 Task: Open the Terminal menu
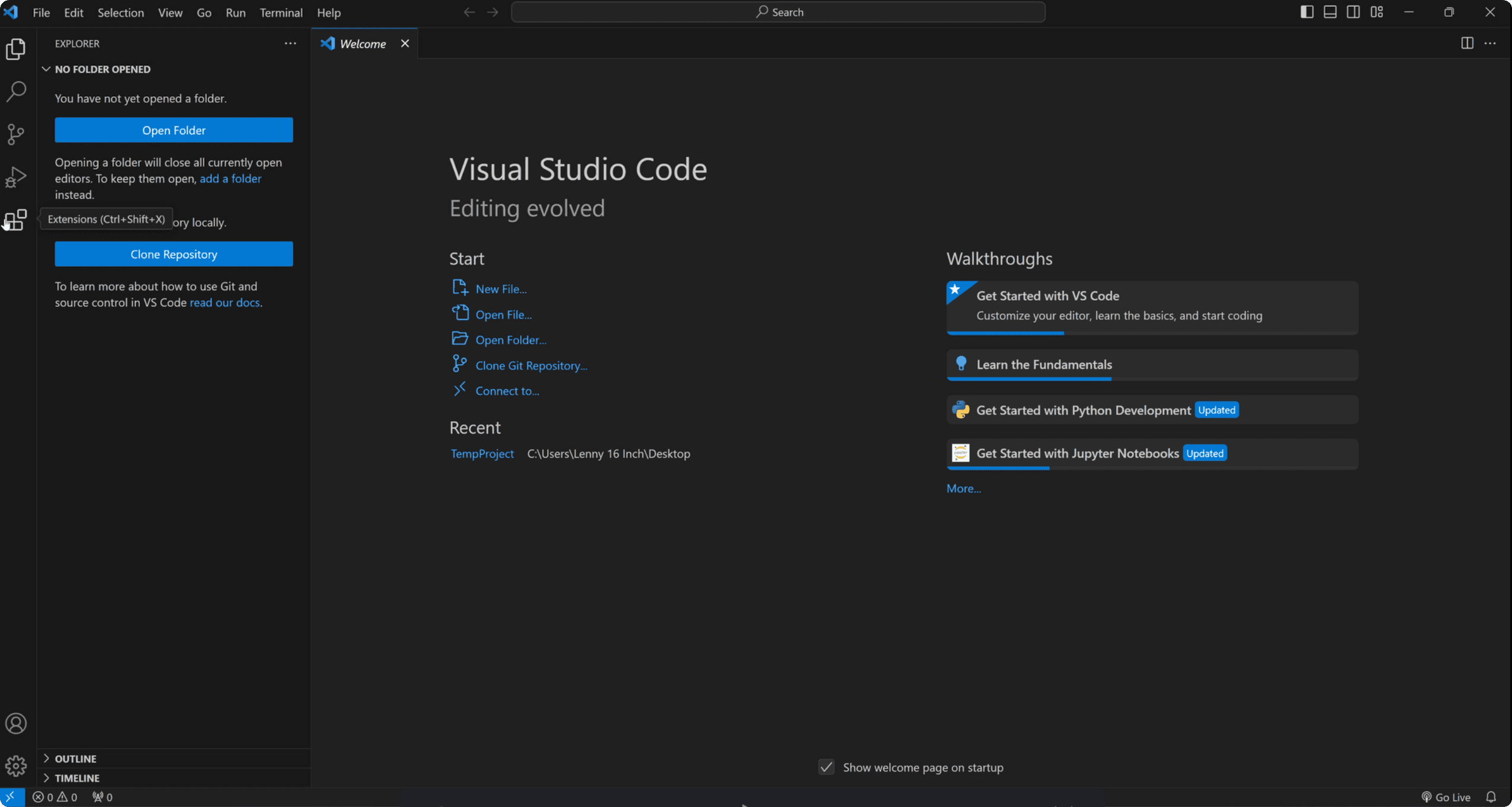(x=281, y=12)
